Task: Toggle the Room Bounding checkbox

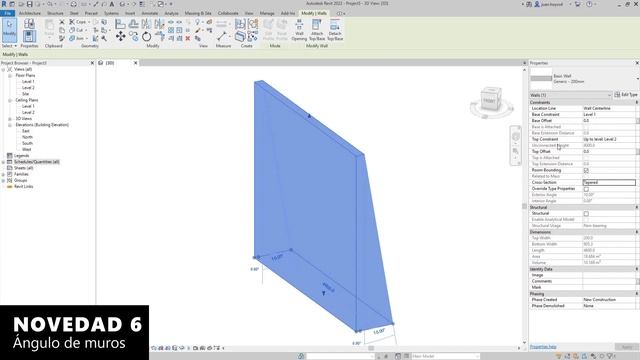Action: click(x=586, y=170)
